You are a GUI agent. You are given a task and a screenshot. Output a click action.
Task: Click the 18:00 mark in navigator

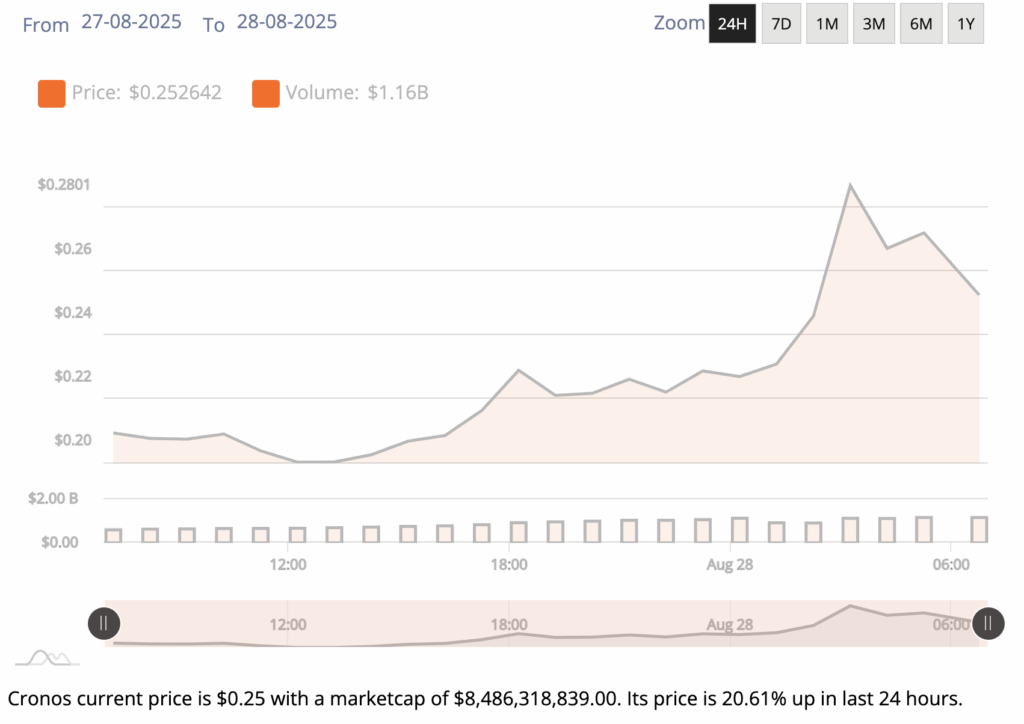pyautogui.click(x=509, y=625)
